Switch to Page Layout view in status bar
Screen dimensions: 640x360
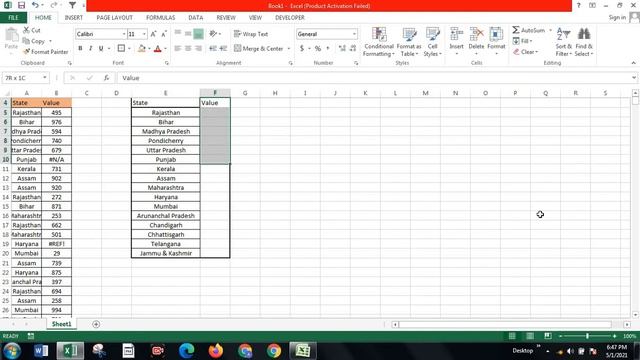pyautogui.click(x=530, y=336)
